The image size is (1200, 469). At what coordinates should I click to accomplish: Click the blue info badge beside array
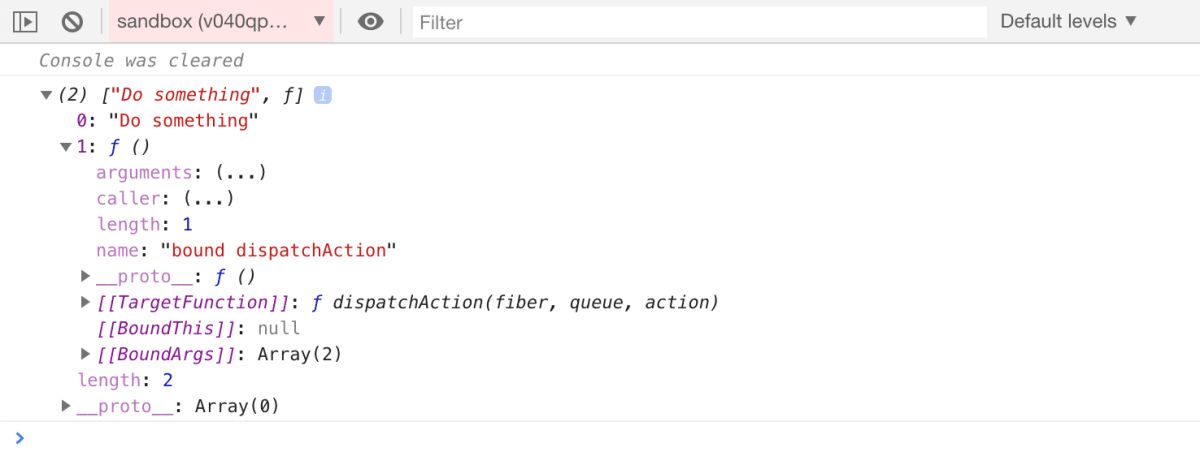pos(323,95)
